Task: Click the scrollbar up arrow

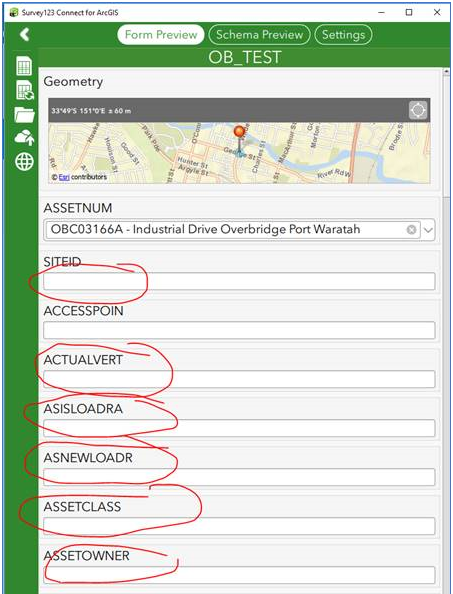Action: pyautogui.click(x=446, y=71)
